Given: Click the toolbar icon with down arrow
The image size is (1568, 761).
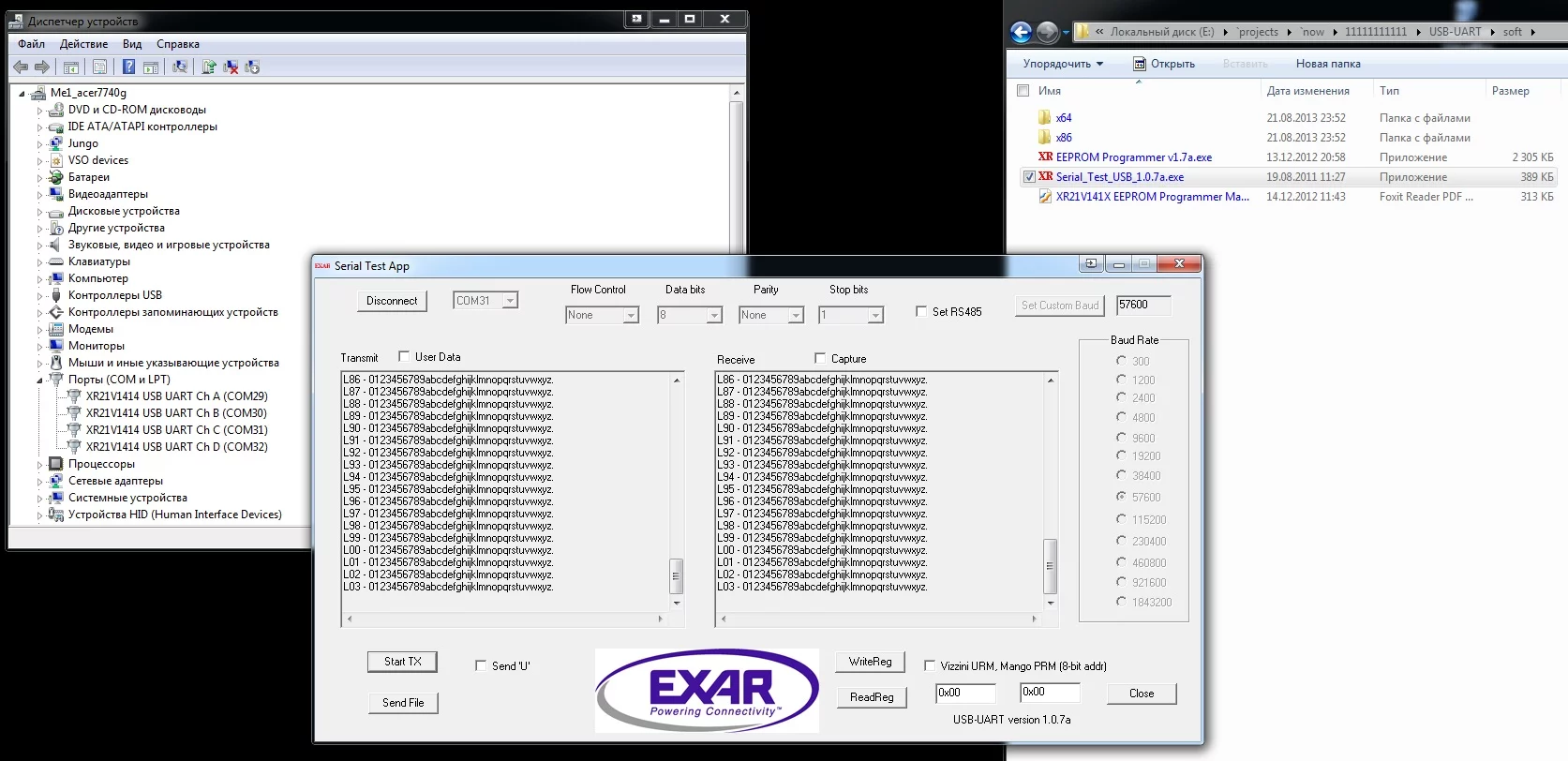Looking at the screenshot, I should (x=252, y=67).
